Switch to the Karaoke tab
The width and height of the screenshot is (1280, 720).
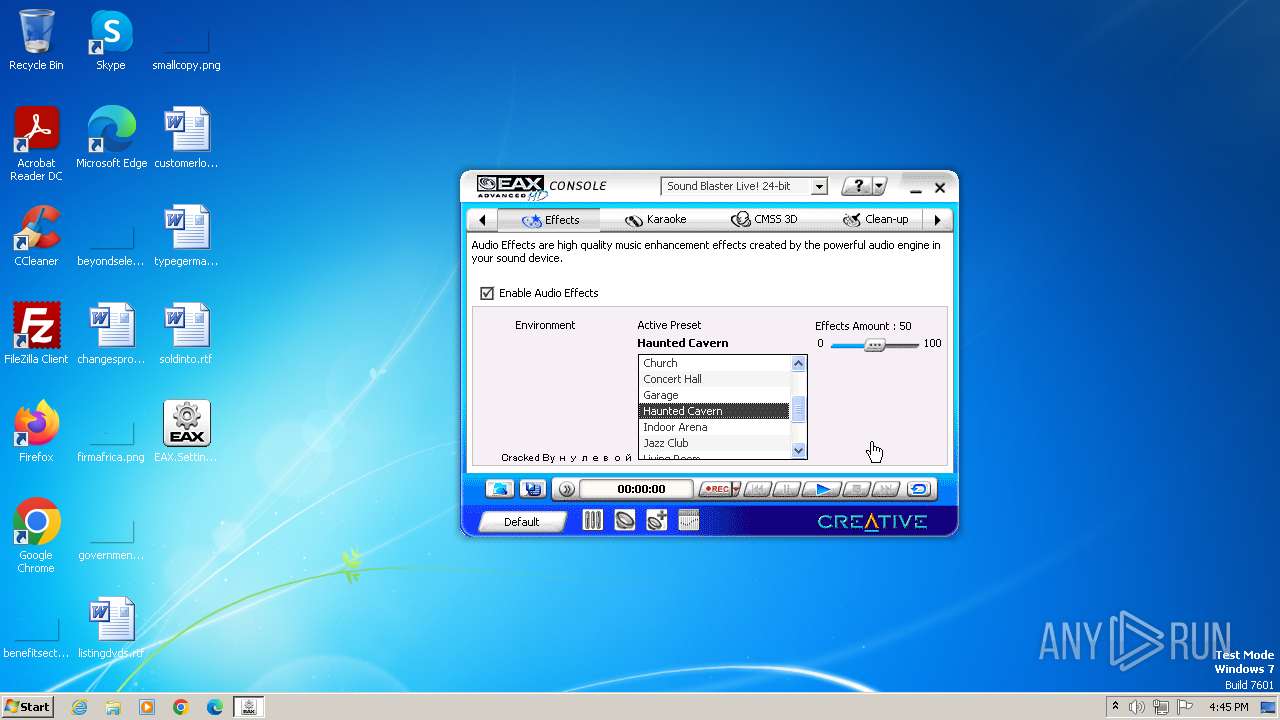tap(655, 219)
